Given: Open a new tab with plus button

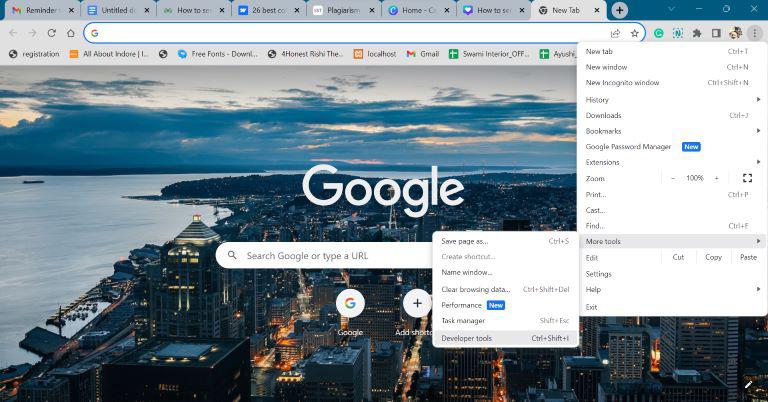Looking at the screenshot, I should (620, 10).
